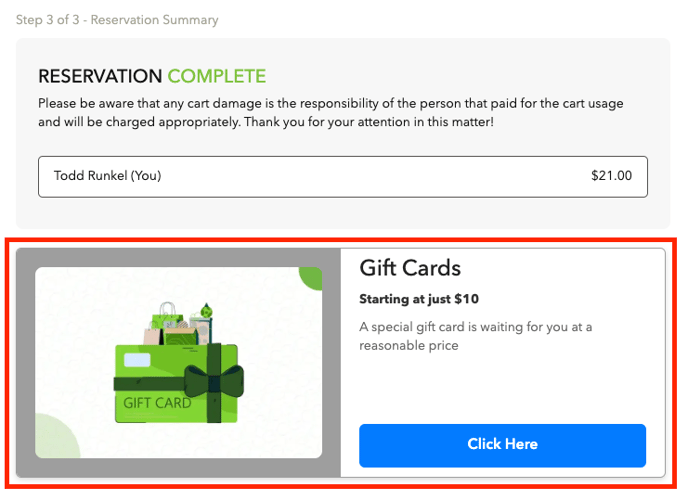
Task: Click the Step 3 of 3 Reservation Summary label
Action: pos(117,20)
